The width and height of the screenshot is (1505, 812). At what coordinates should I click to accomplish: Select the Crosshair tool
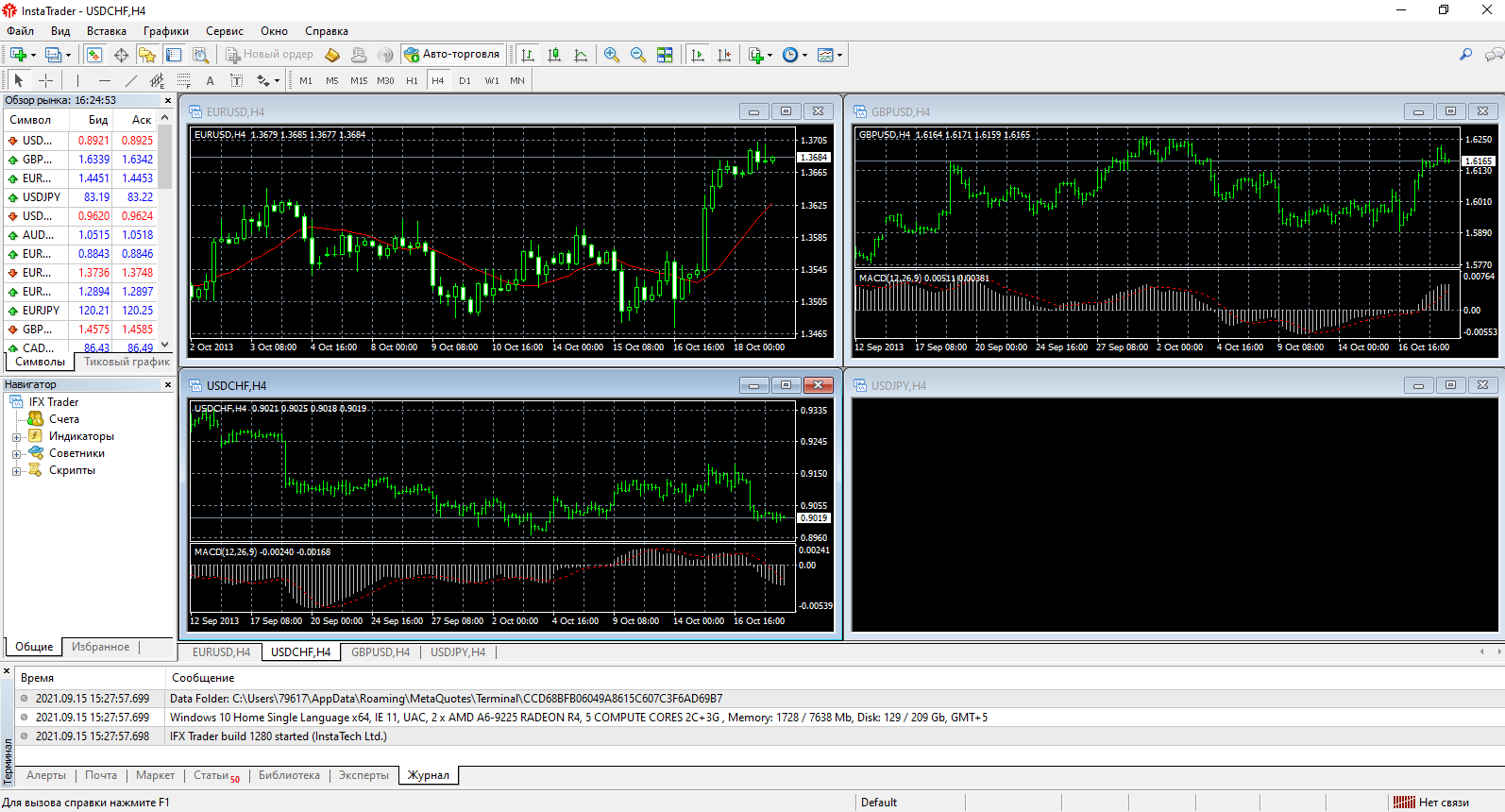point(45,80)
